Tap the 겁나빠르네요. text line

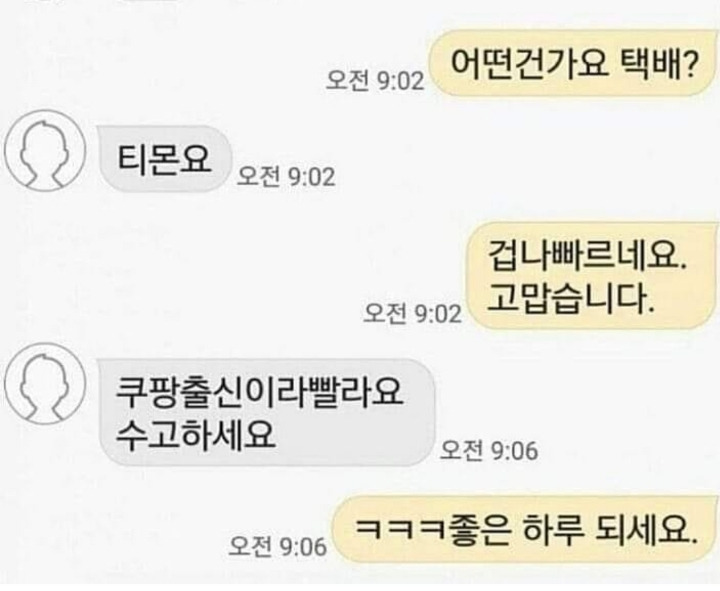(x=587, y=256)
